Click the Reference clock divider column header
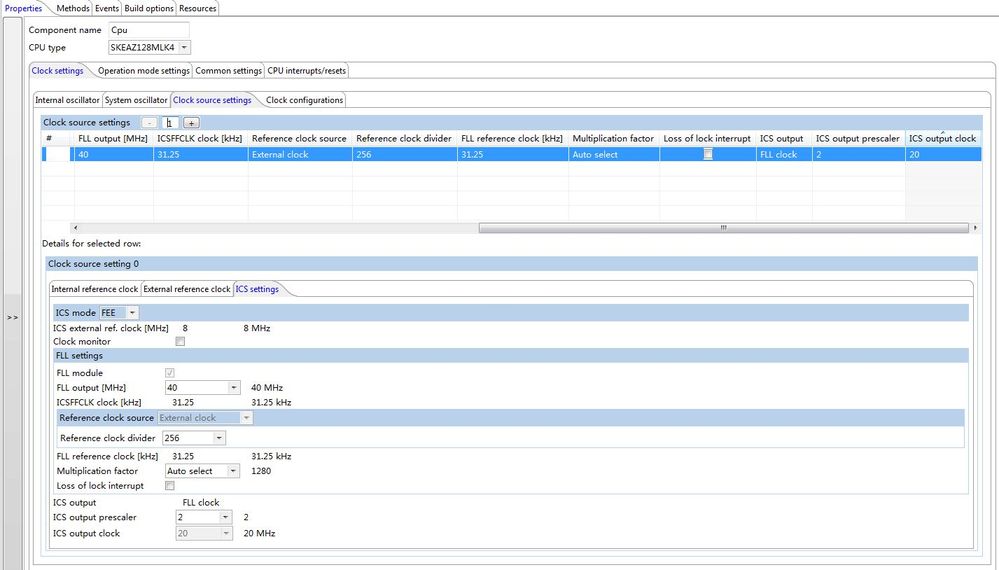 tap(404, 138)
